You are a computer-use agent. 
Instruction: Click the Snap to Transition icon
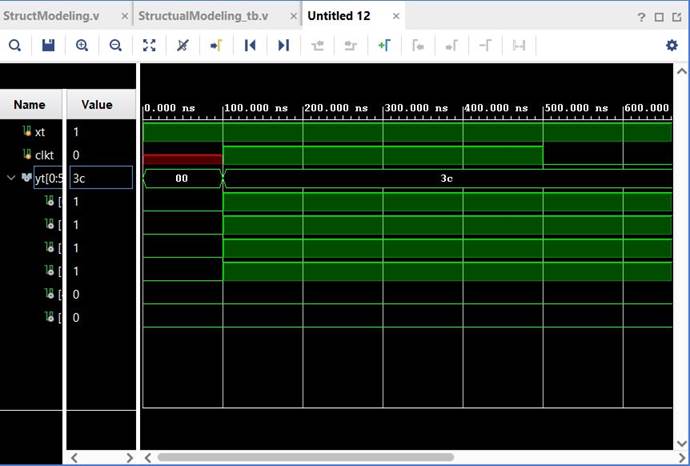(519, 45)
